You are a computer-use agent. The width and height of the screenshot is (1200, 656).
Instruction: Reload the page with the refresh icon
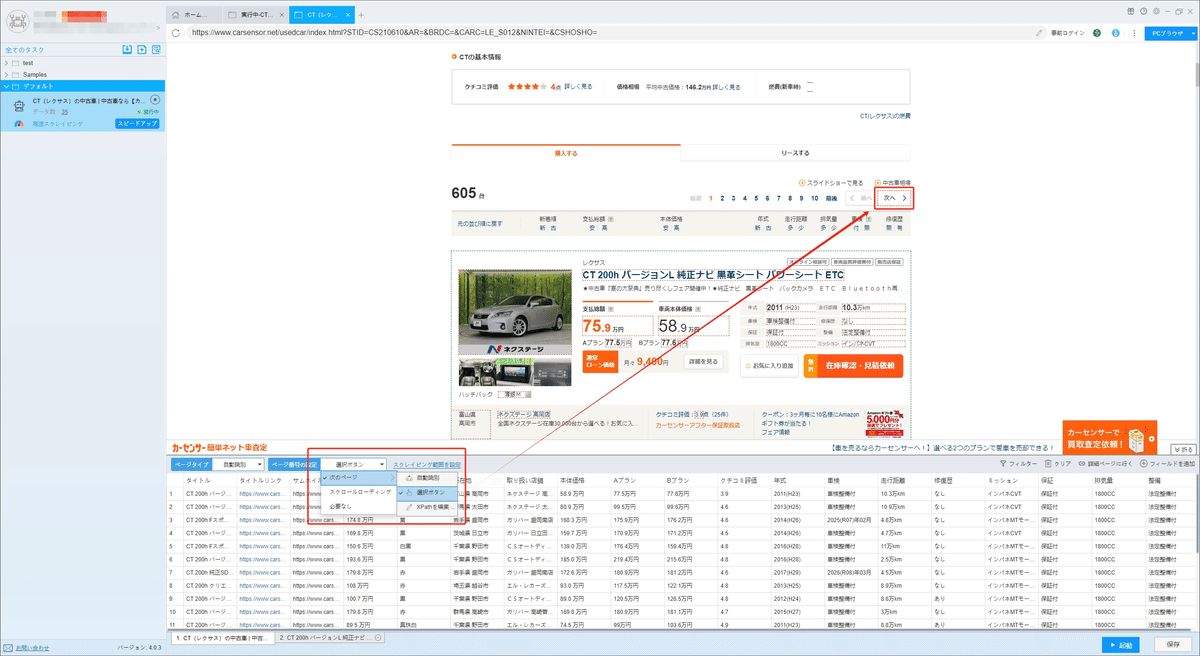177,33
